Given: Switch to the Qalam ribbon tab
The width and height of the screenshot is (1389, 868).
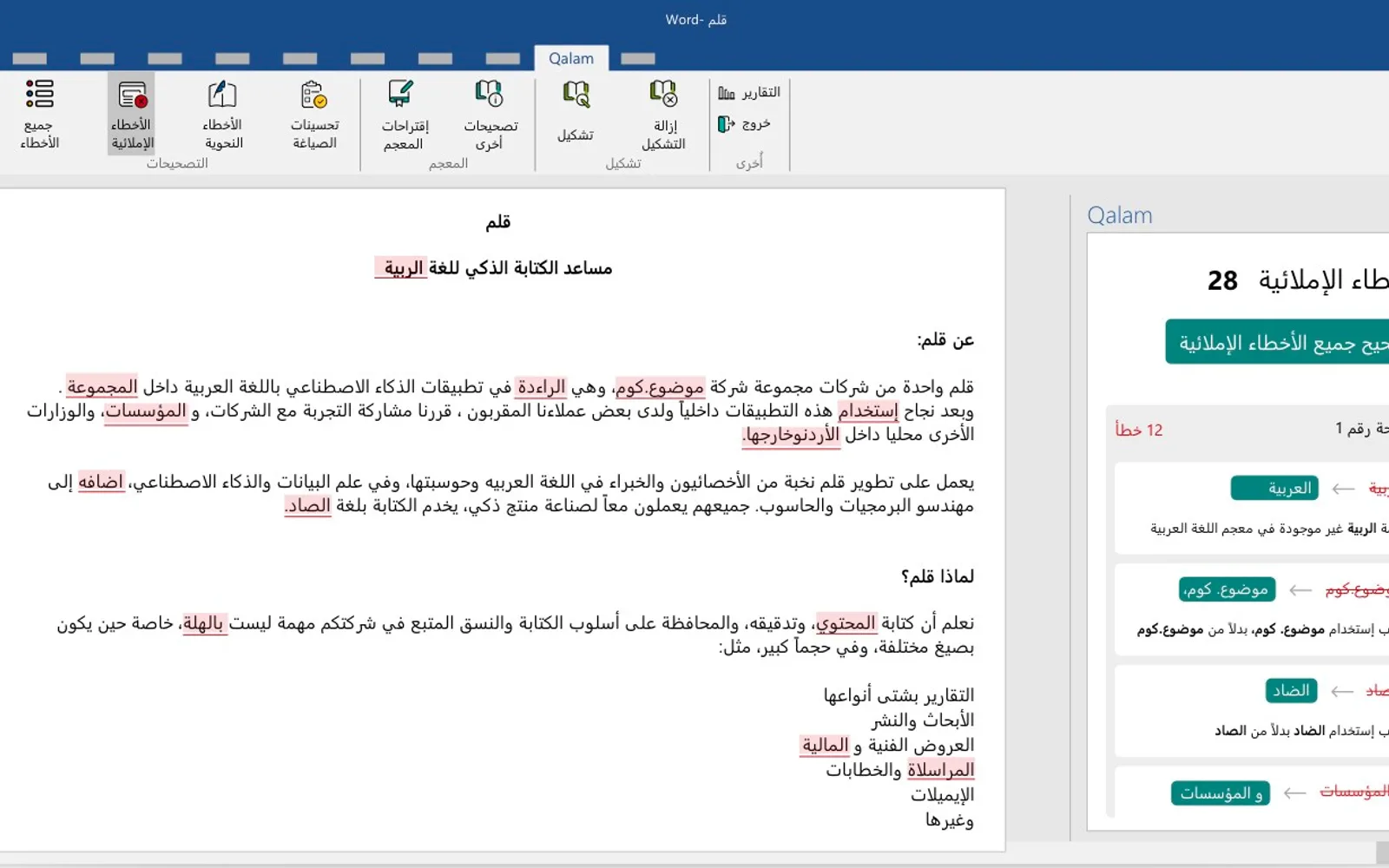Looking at the screenshot, I should [x=571, y=58].
